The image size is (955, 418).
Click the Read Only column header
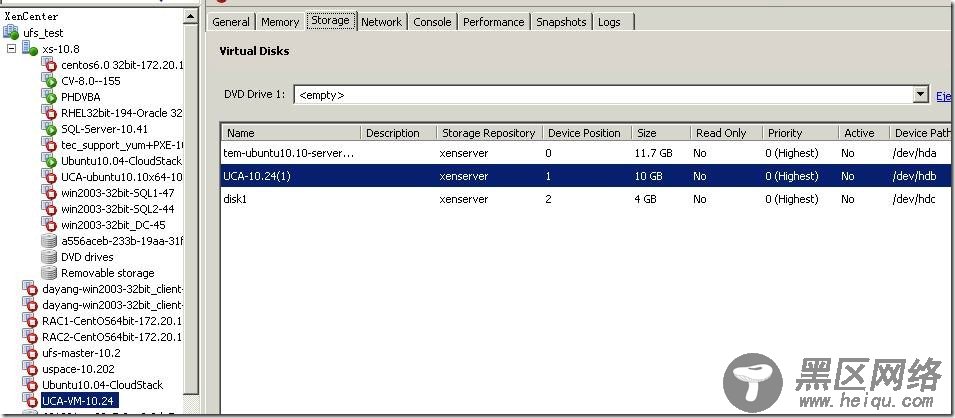[x=727, y=133]
